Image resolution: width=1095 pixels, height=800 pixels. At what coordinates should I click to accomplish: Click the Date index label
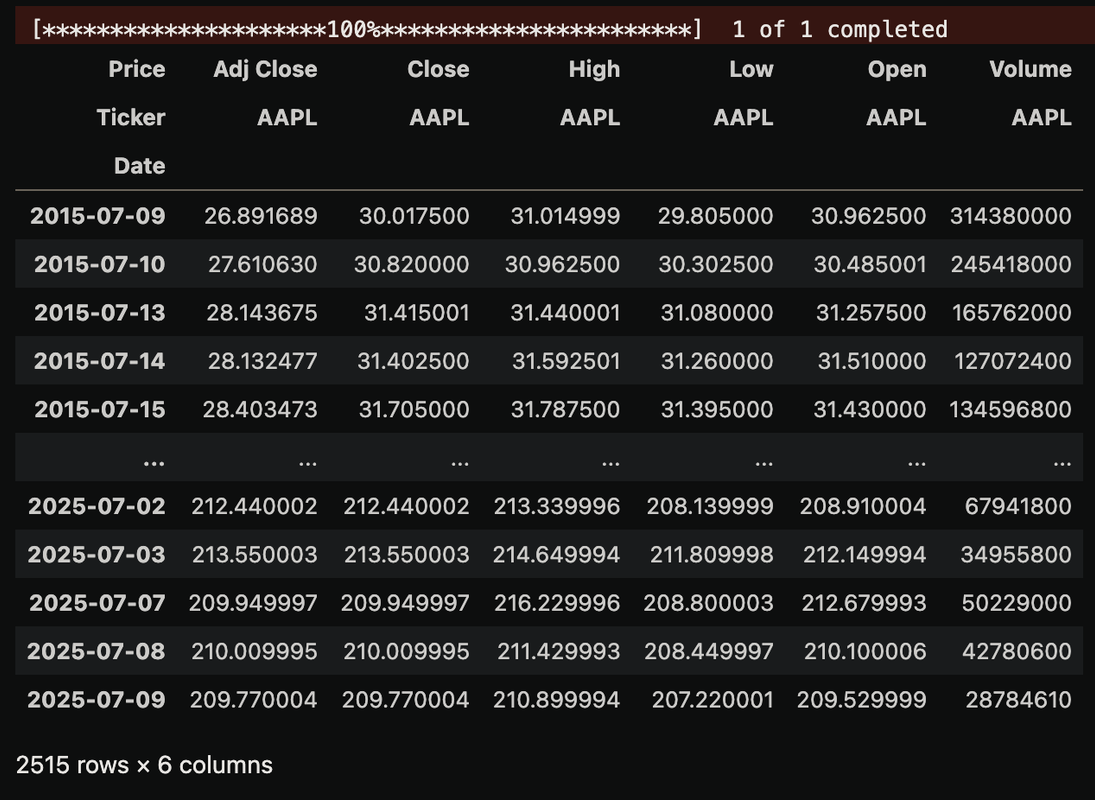(x=140, y=165)
